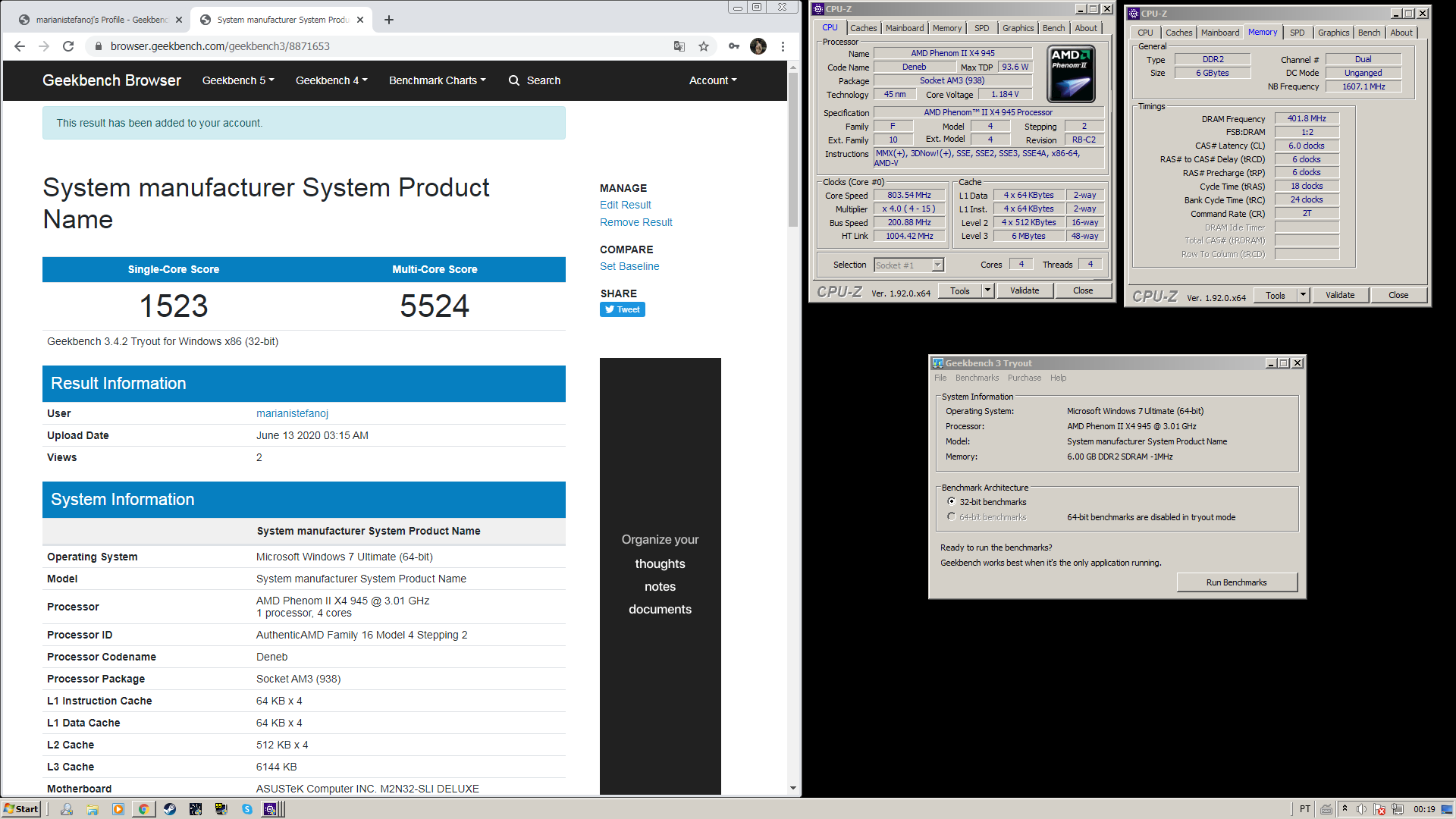The width and height of the screenshot is (1456, 819).
Task: Expand the Benchmark Charts dropdown
Action: [438, 80]
